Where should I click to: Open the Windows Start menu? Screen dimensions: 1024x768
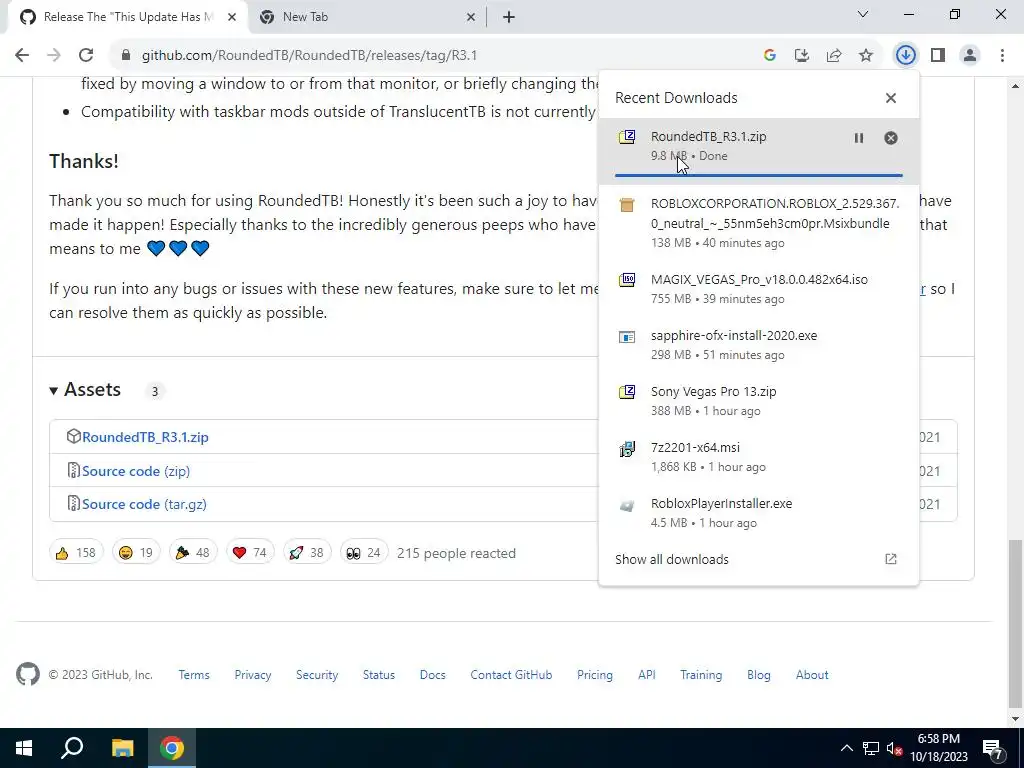tap(24, 748)
